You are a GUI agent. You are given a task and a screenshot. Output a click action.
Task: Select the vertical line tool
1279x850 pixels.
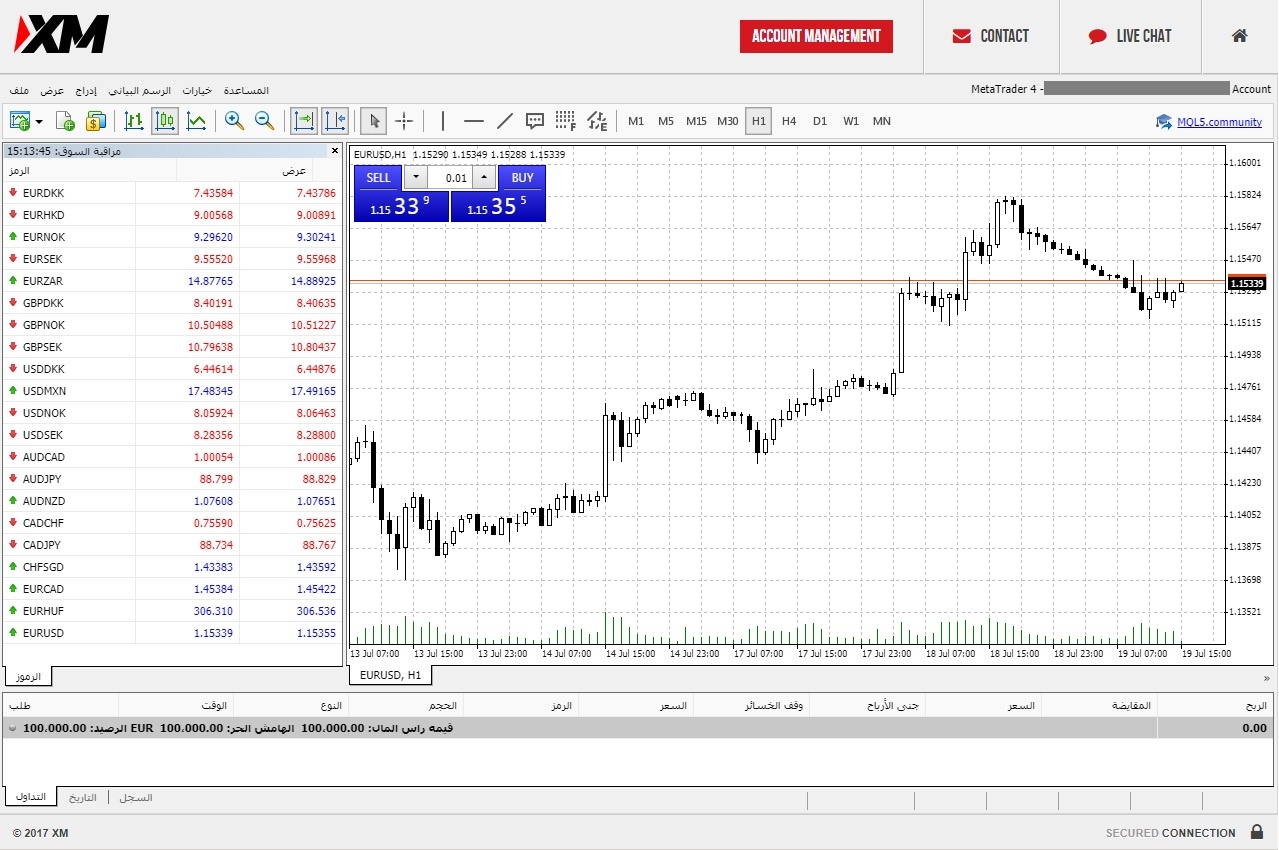(x=442, y=121)
